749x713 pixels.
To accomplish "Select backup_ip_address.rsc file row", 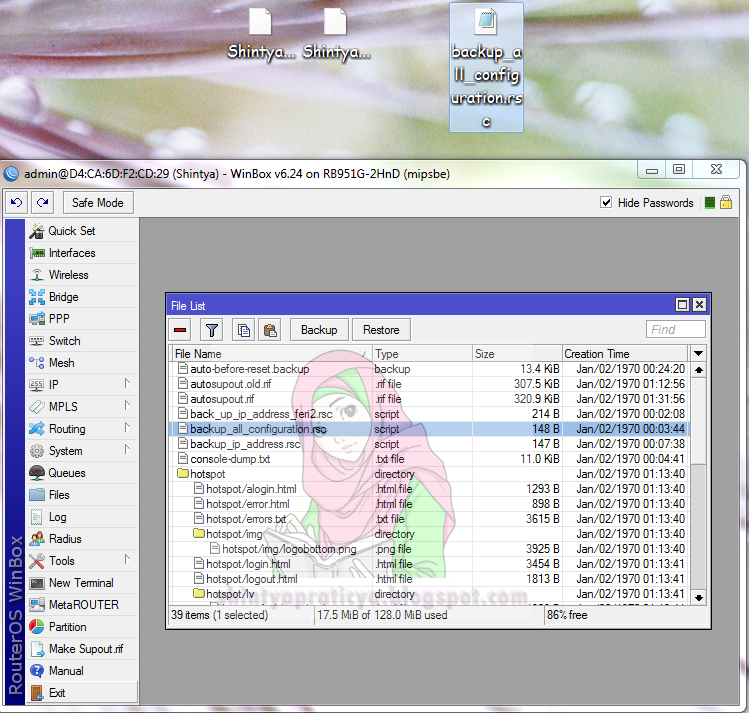I will tap(430, 444).
